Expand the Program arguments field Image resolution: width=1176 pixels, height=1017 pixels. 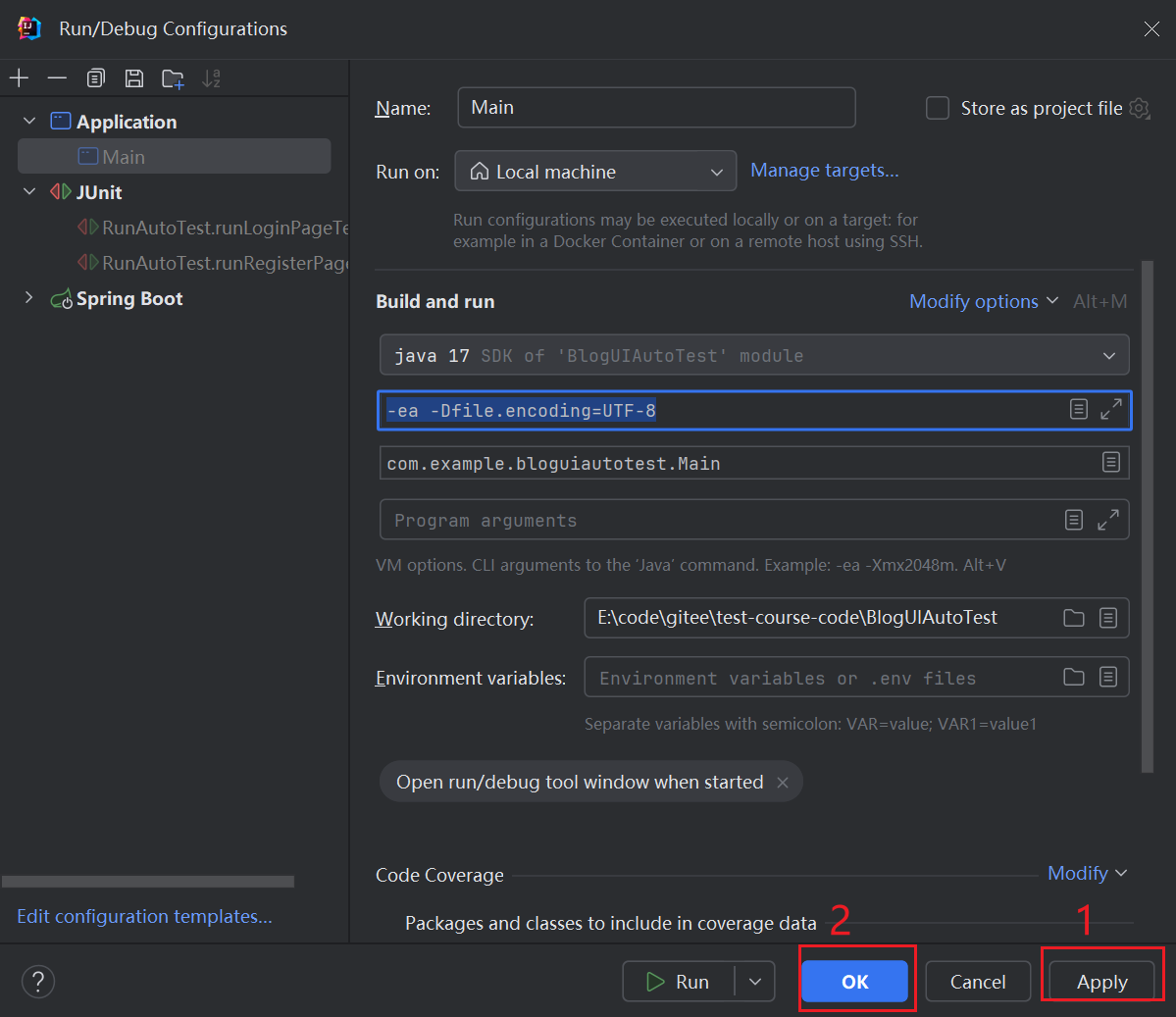point(1107,520)
